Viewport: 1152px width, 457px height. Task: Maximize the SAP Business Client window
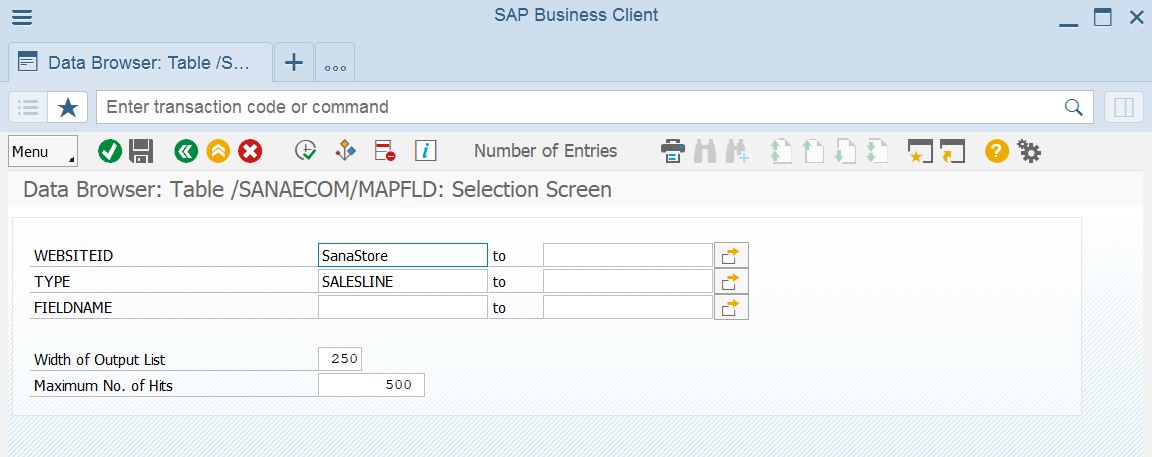(1103, 17)
